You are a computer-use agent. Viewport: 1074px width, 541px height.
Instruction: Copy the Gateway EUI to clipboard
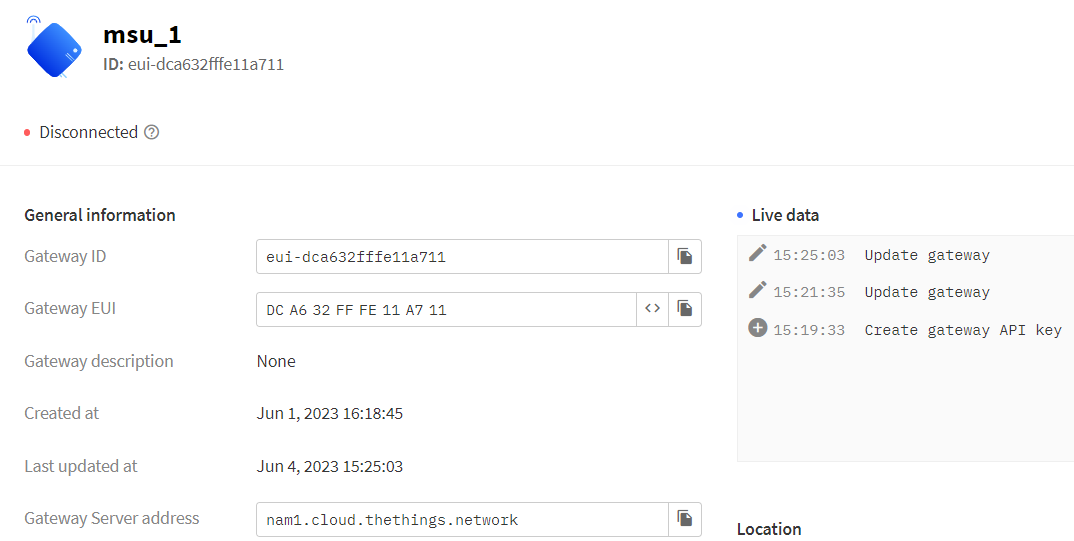pyautogui.click(x=685, y=309)
